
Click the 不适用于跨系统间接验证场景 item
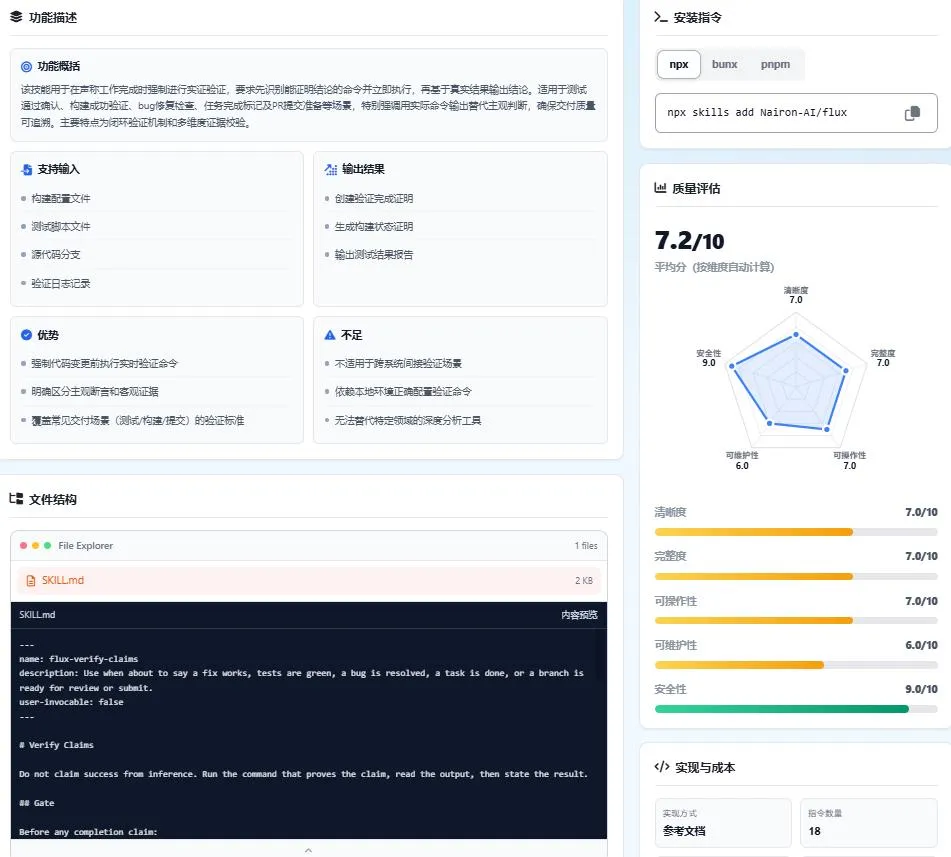click(x=398, y=363)
